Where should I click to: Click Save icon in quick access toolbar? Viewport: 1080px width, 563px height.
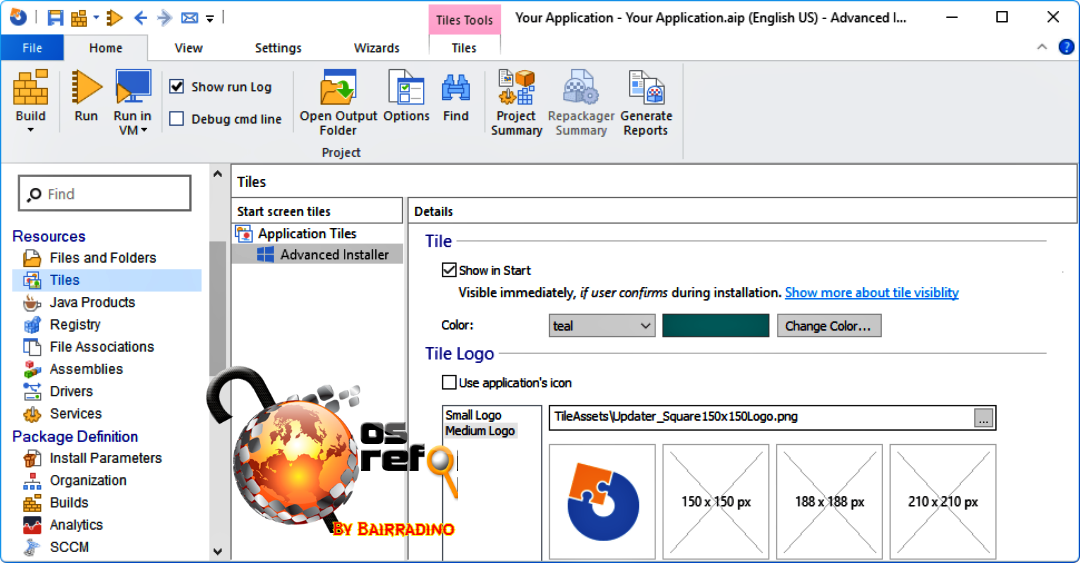(55, 18)
